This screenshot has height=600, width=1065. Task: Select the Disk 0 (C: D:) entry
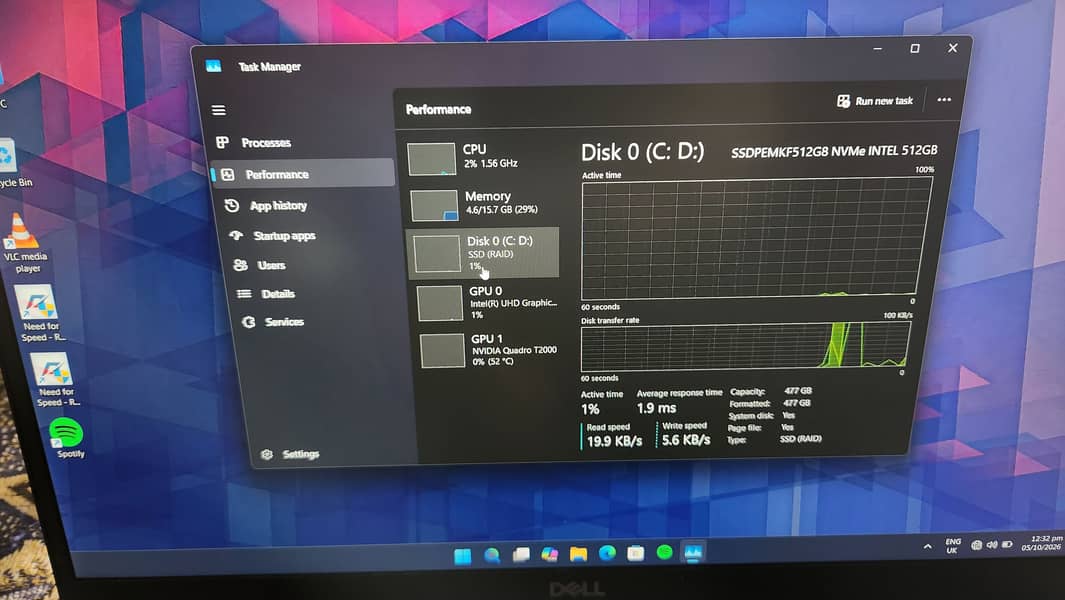[x=485, y=253]
